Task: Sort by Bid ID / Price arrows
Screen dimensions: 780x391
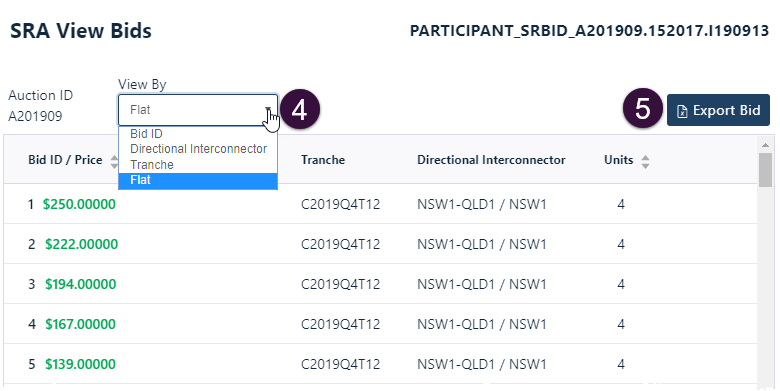Action: pos(114,161)
